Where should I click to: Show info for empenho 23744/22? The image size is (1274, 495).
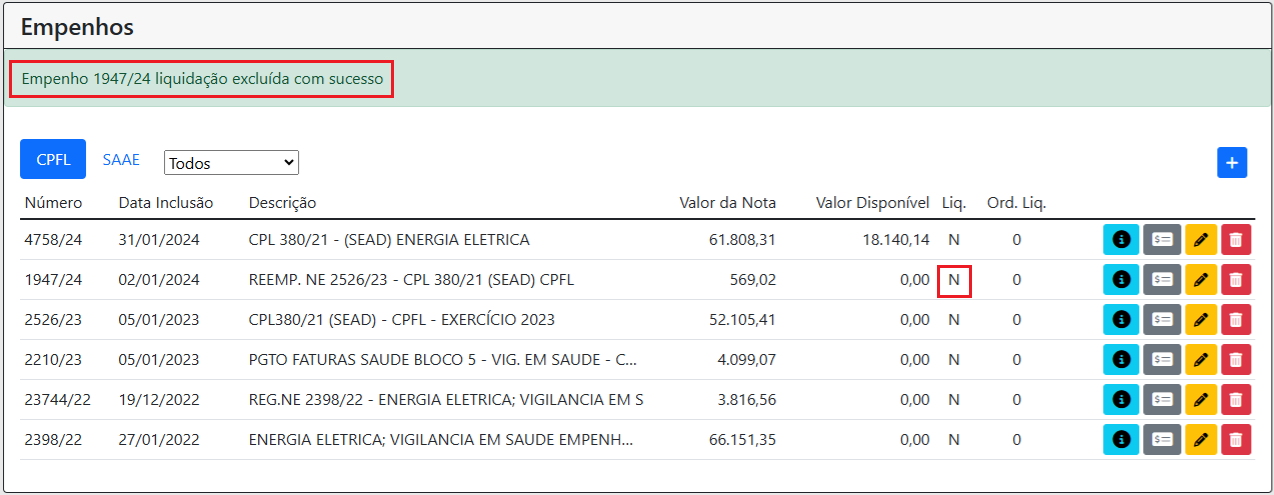point(1121,400)
